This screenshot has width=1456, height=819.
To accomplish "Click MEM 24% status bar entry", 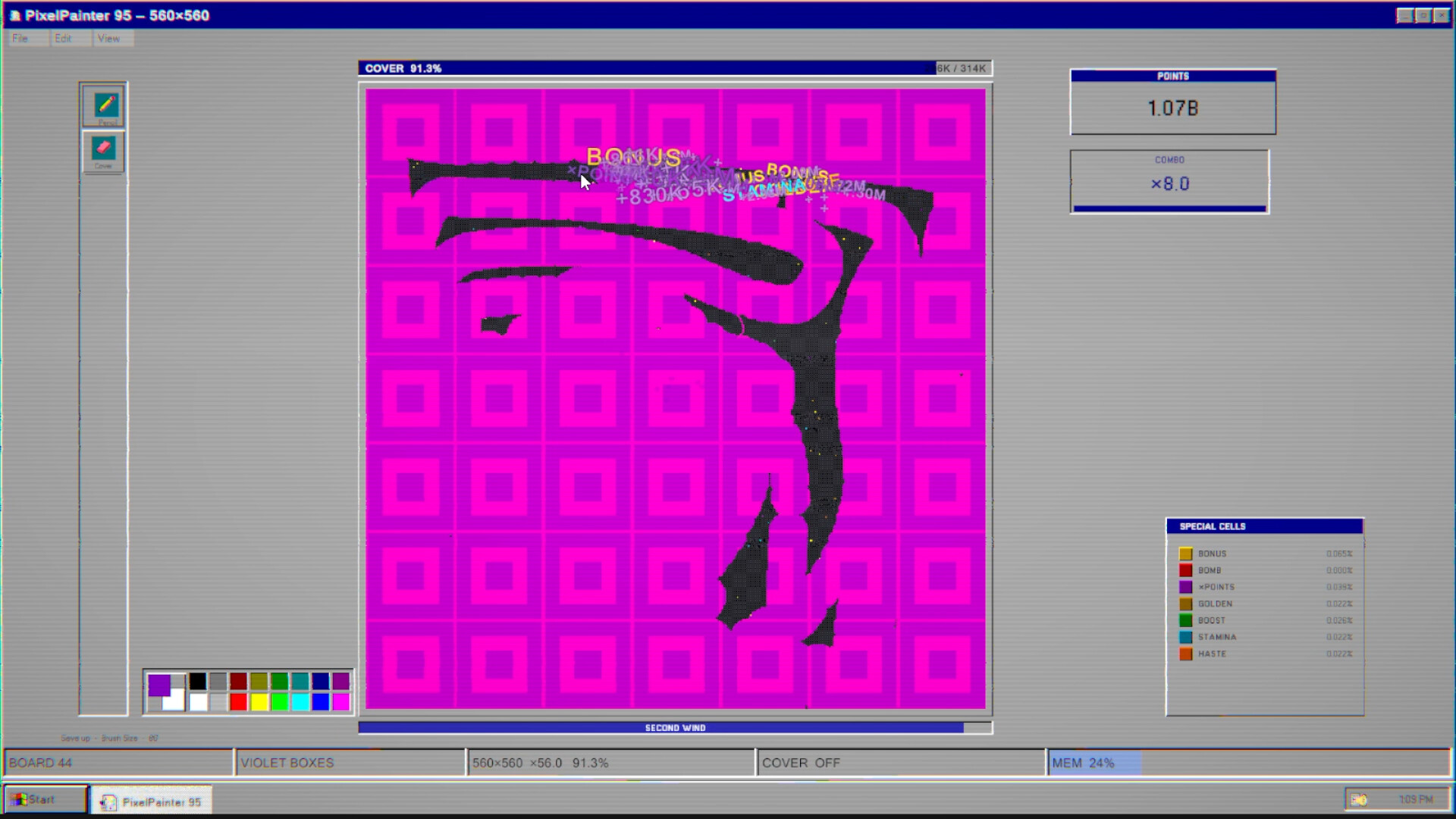I will [1248, 763].
